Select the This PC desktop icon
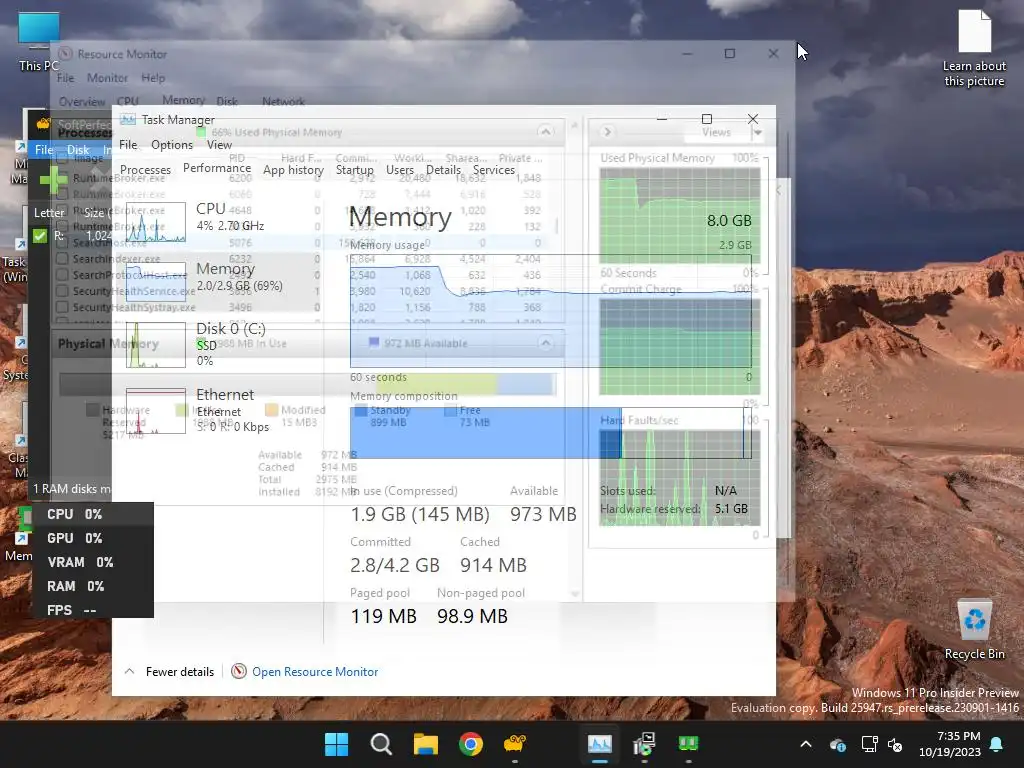The height and width of the screenshot is (768, 1024). (x=39, y=40)
